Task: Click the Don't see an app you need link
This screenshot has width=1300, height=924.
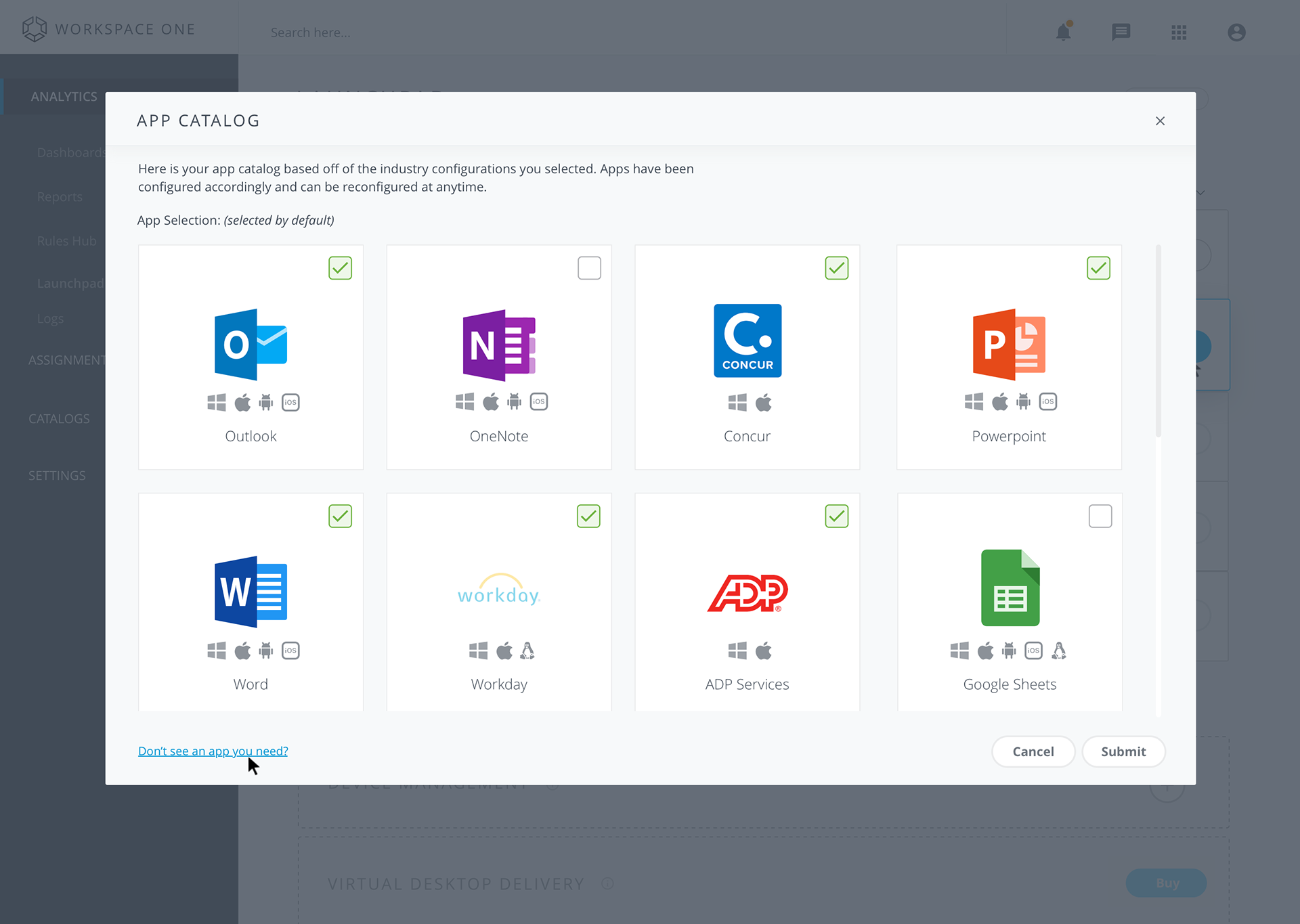Action: click(x=213, y=751)
